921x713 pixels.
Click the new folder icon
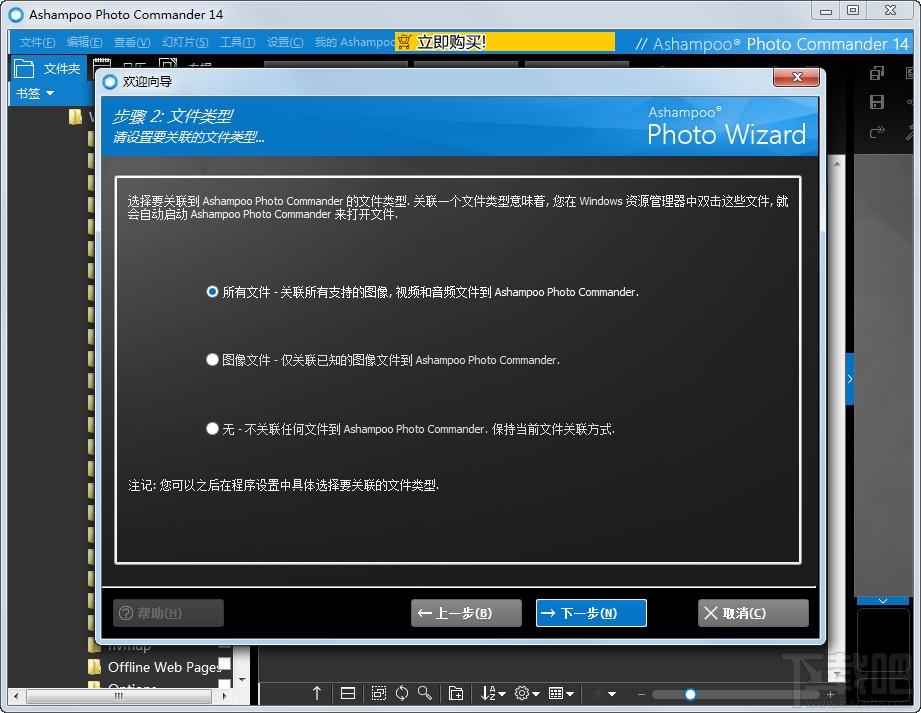[x=456, y=694]
